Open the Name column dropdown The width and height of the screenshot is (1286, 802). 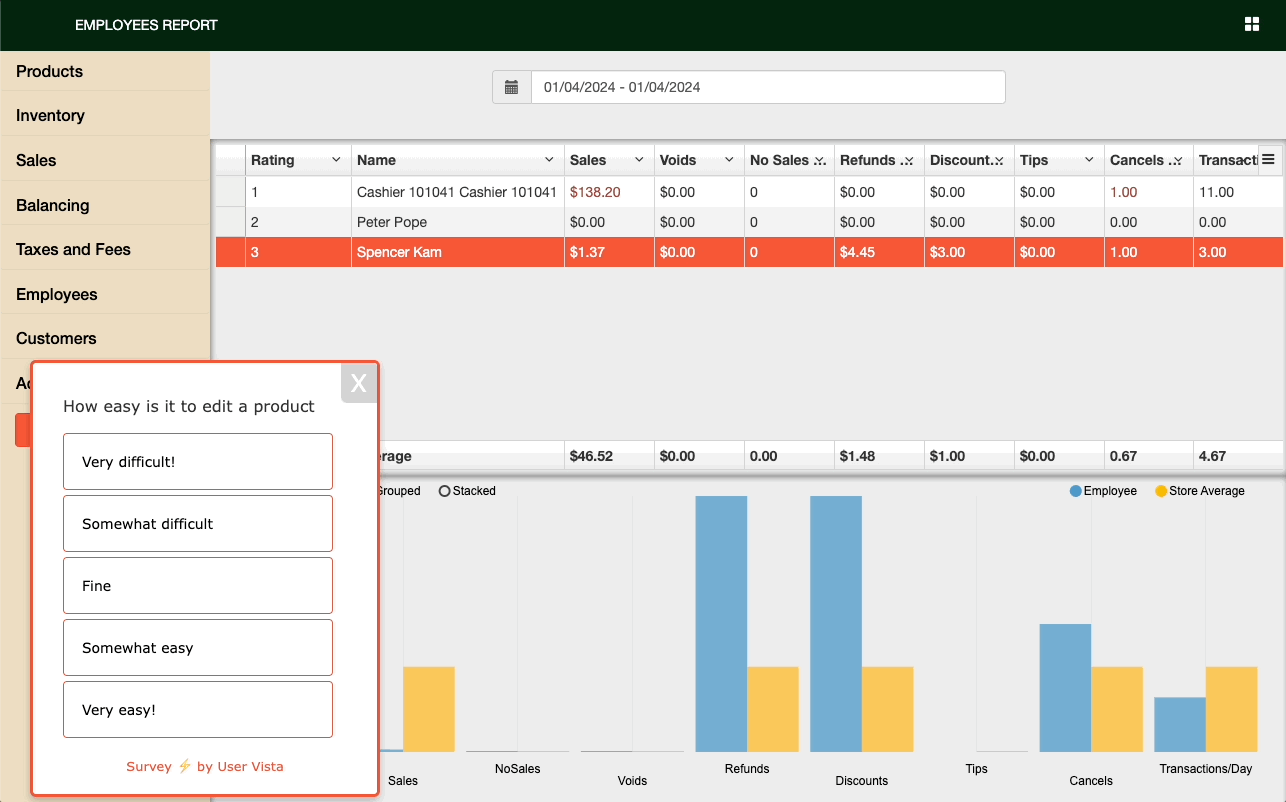[549, 159]
